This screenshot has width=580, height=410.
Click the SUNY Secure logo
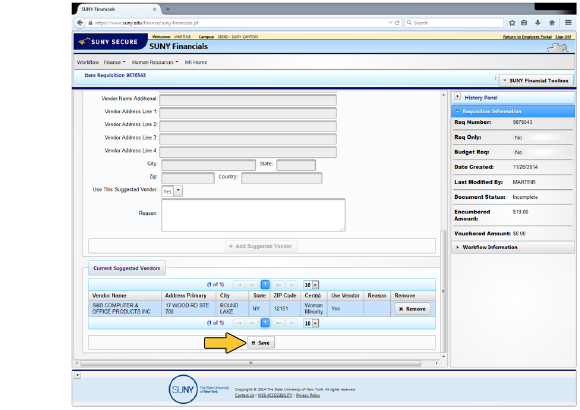111,42
